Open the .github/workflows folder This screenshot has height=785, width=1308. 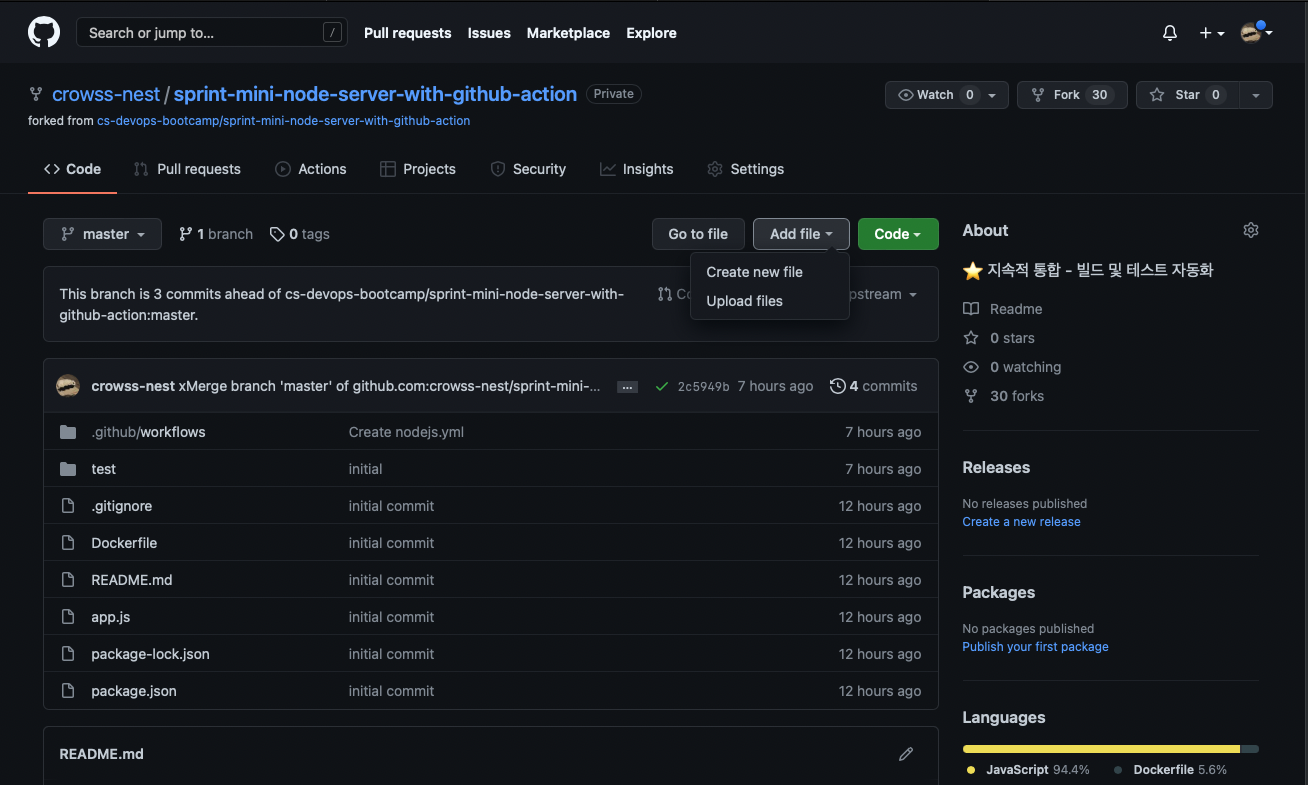tap(148, 432)
